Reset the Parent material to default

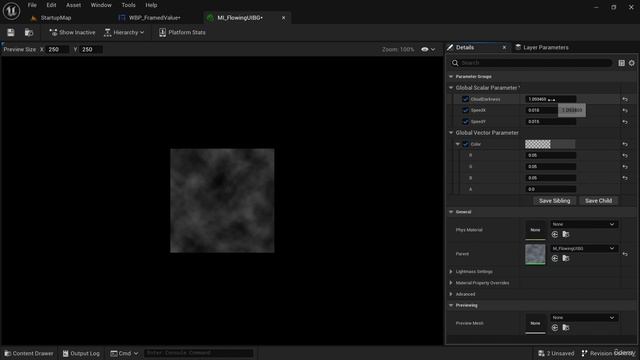[x=625, y=254]
